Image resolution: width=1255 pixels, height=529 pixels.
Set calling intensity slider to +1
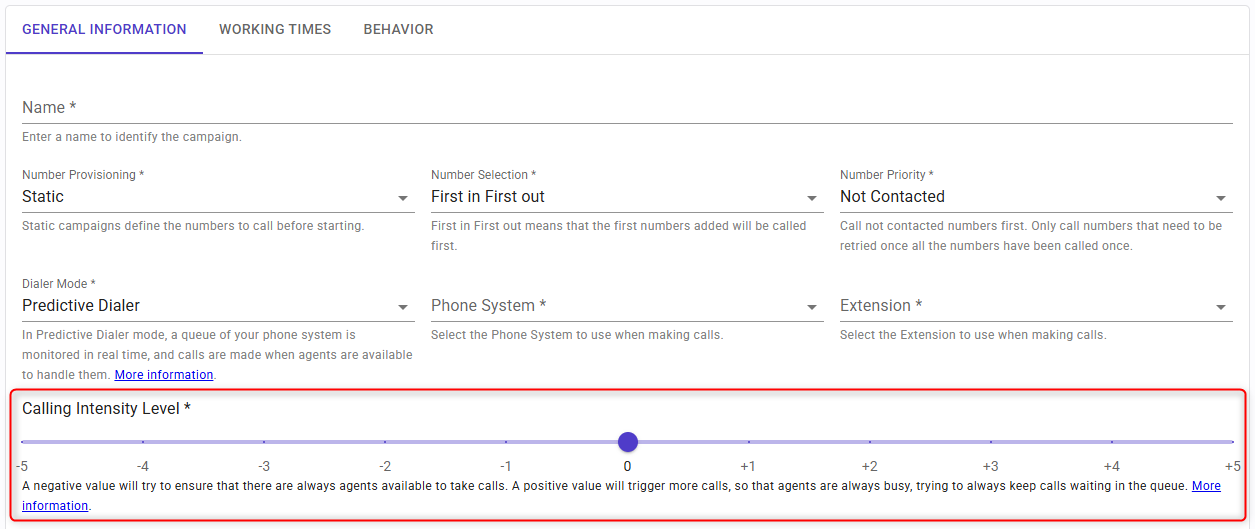748,442
